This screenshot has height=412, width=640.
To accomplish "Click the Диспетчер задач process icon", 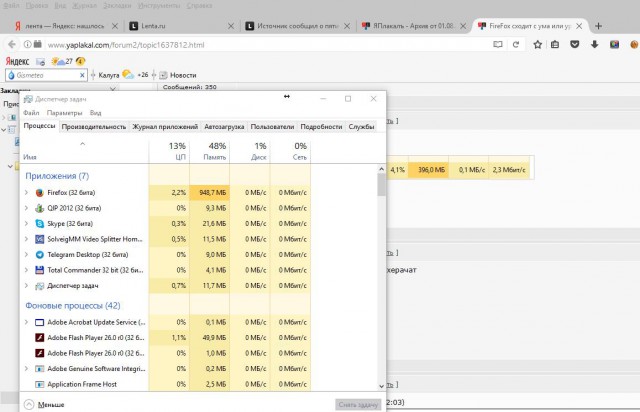I will 39,286.
